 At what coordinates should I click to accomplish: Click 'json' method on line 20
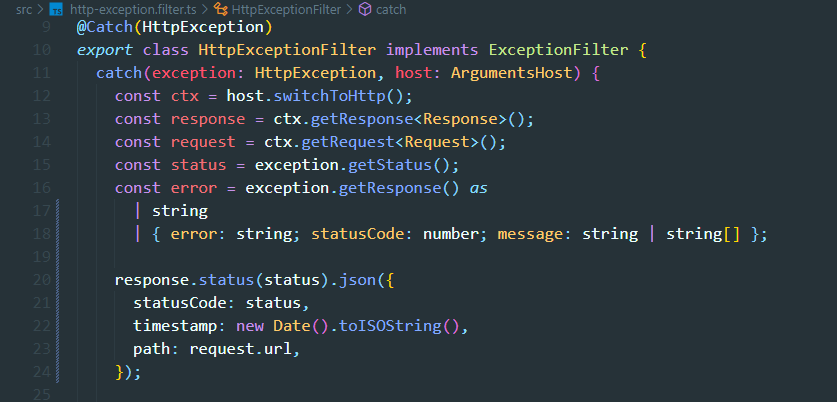pyautogui.click(x=358, y=280)
